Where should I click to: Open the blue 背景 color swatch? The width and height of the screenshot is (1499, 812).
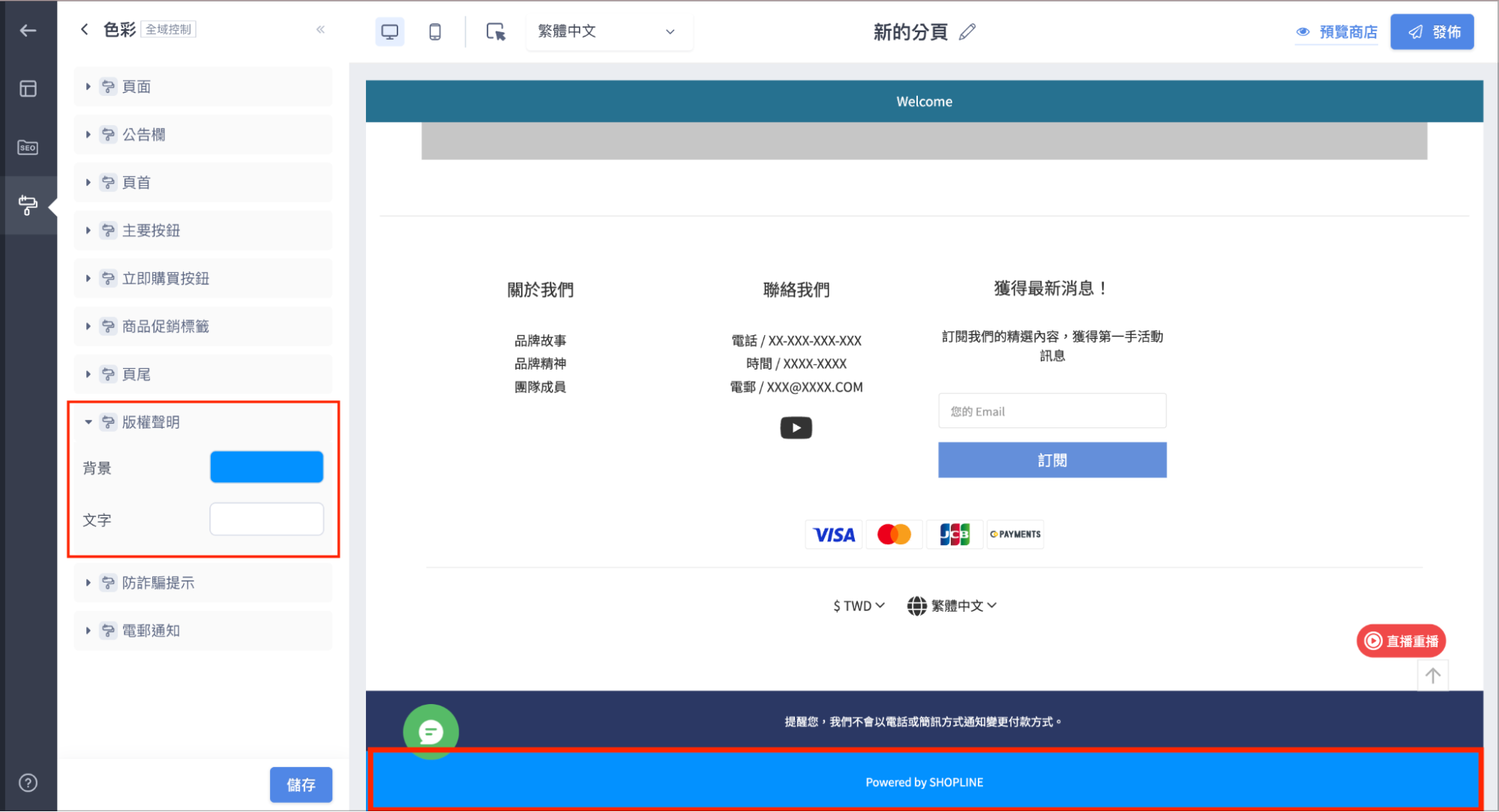click(266, 467)
